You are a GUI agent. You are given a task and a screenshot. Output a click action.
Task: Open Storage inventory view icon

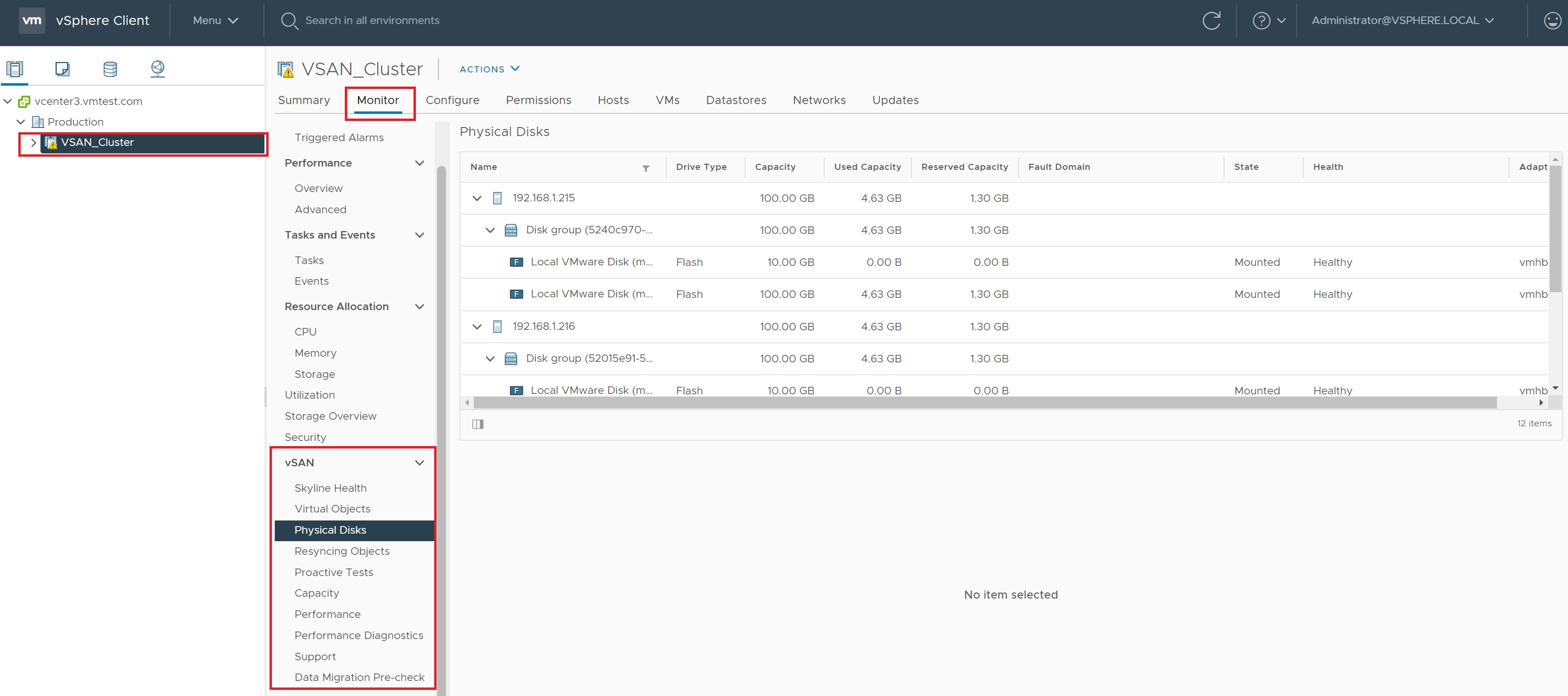(x=110, y=69)
